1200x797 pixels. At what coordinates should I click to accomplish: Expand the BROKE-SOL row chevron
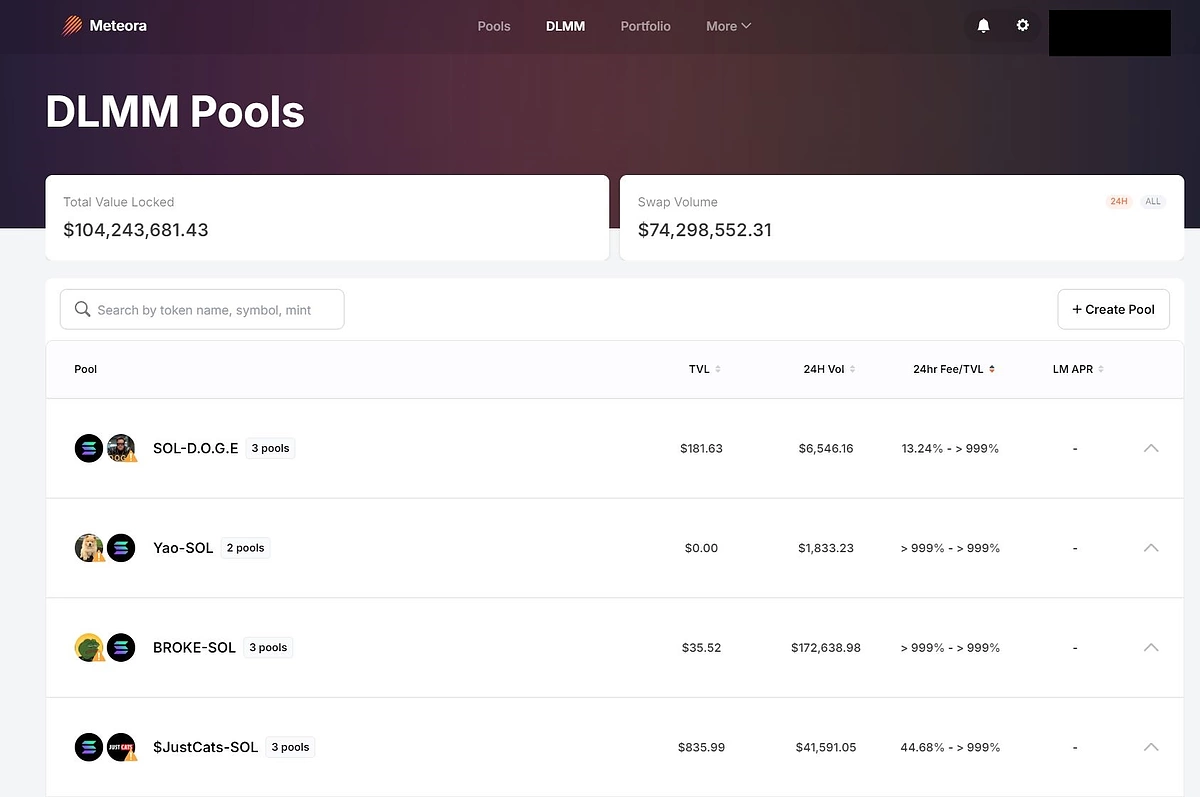pos(1151,647)
